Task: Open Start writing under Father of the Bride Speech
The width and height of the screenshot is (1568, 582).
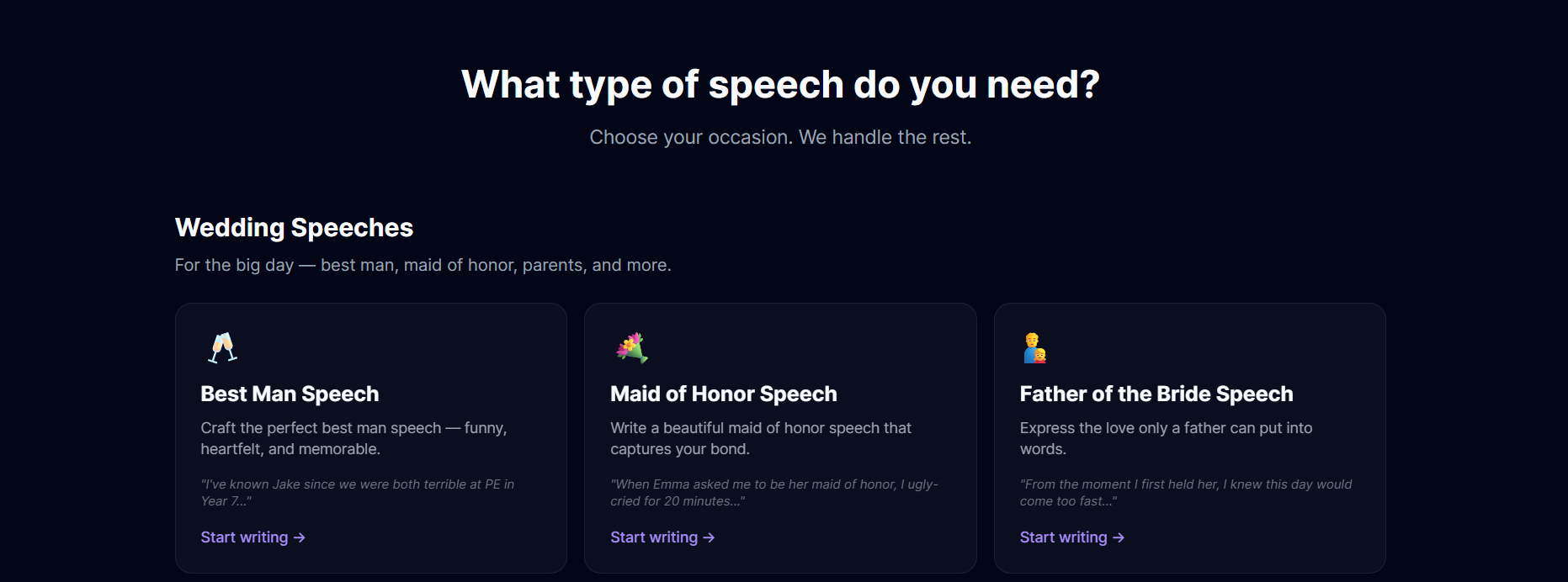Action: (1071, 537)
